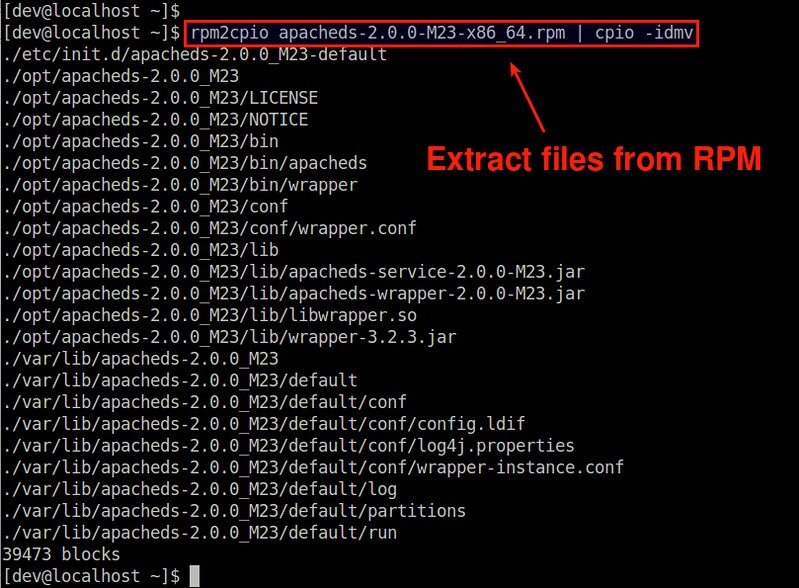
Task: Click the LICENSE file path line
Action: point(160,98)
